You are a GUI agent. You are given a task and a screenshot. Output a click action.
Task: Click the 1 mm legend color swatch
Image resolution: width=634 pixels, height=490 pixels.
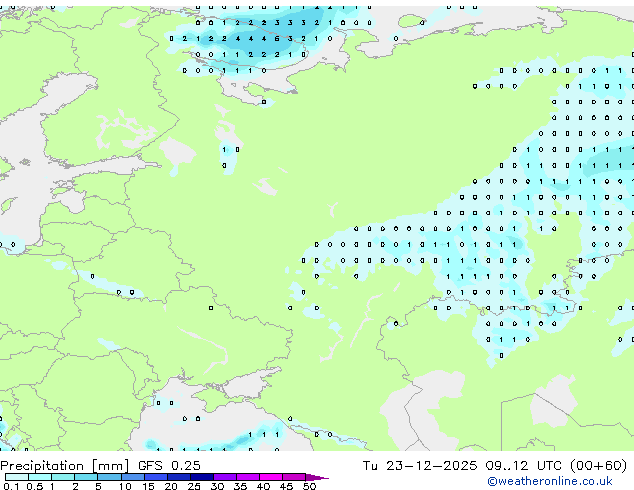pyautogui.click(x=63, y=477)
